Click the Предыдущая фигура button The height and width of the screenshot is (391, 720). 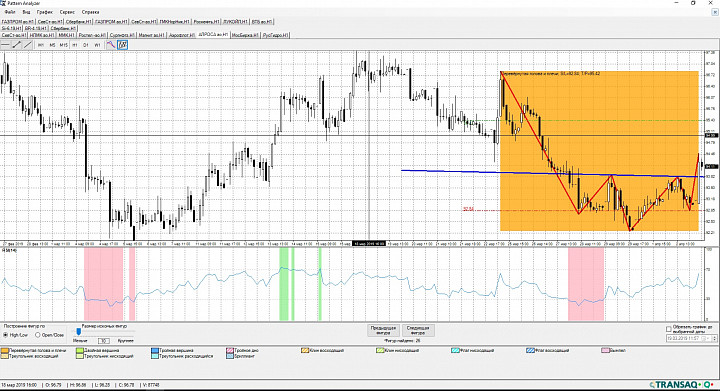pyautogui.click(x=383, y=330)
